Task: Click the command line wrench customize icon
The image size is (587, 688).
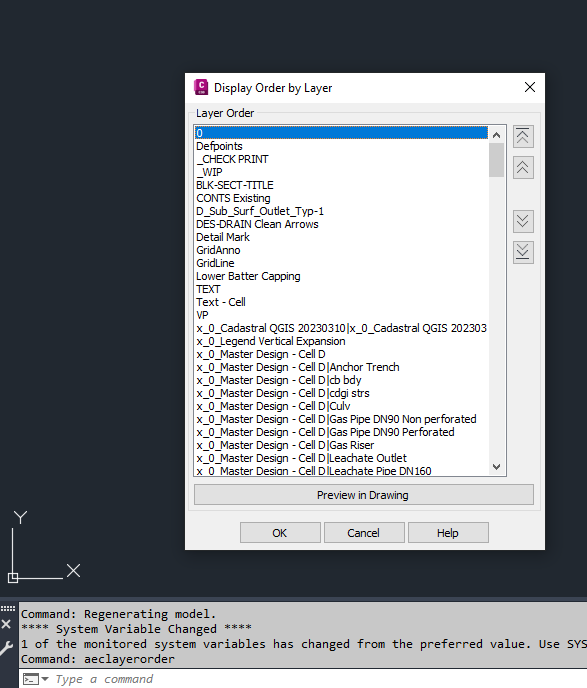Action: (6, 648)
